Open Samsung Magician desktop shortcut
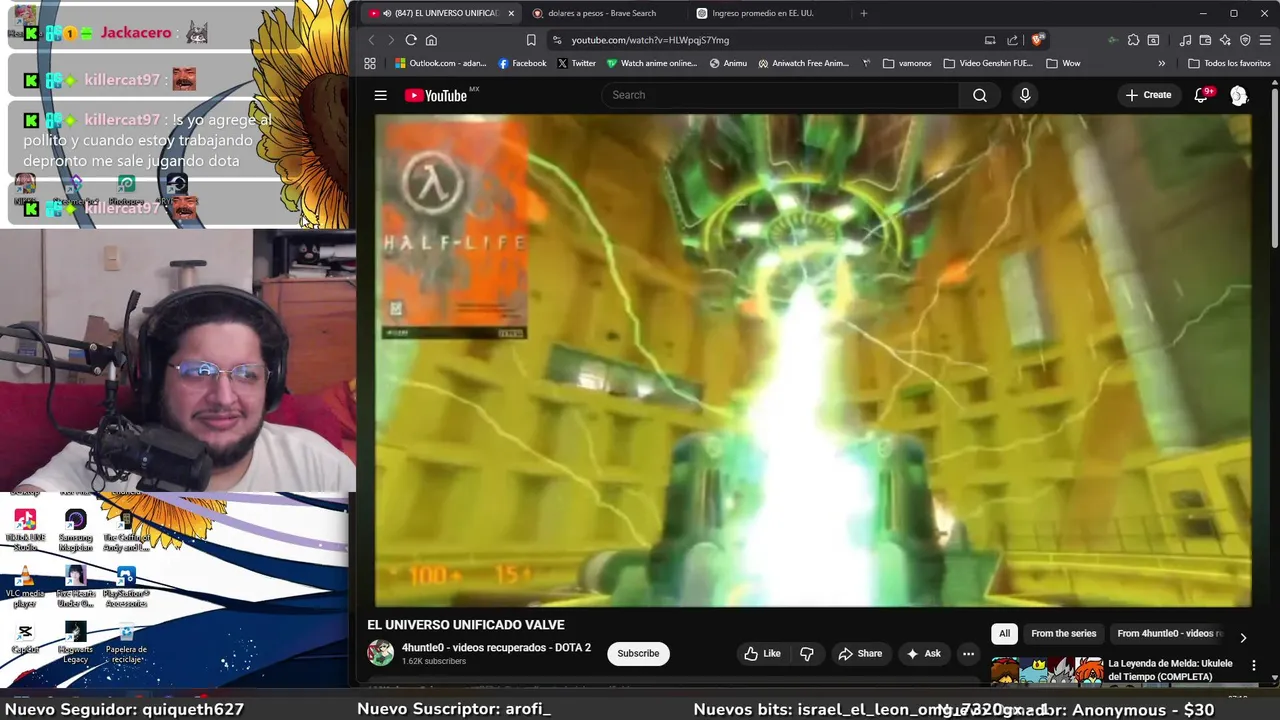 point(76,530)
